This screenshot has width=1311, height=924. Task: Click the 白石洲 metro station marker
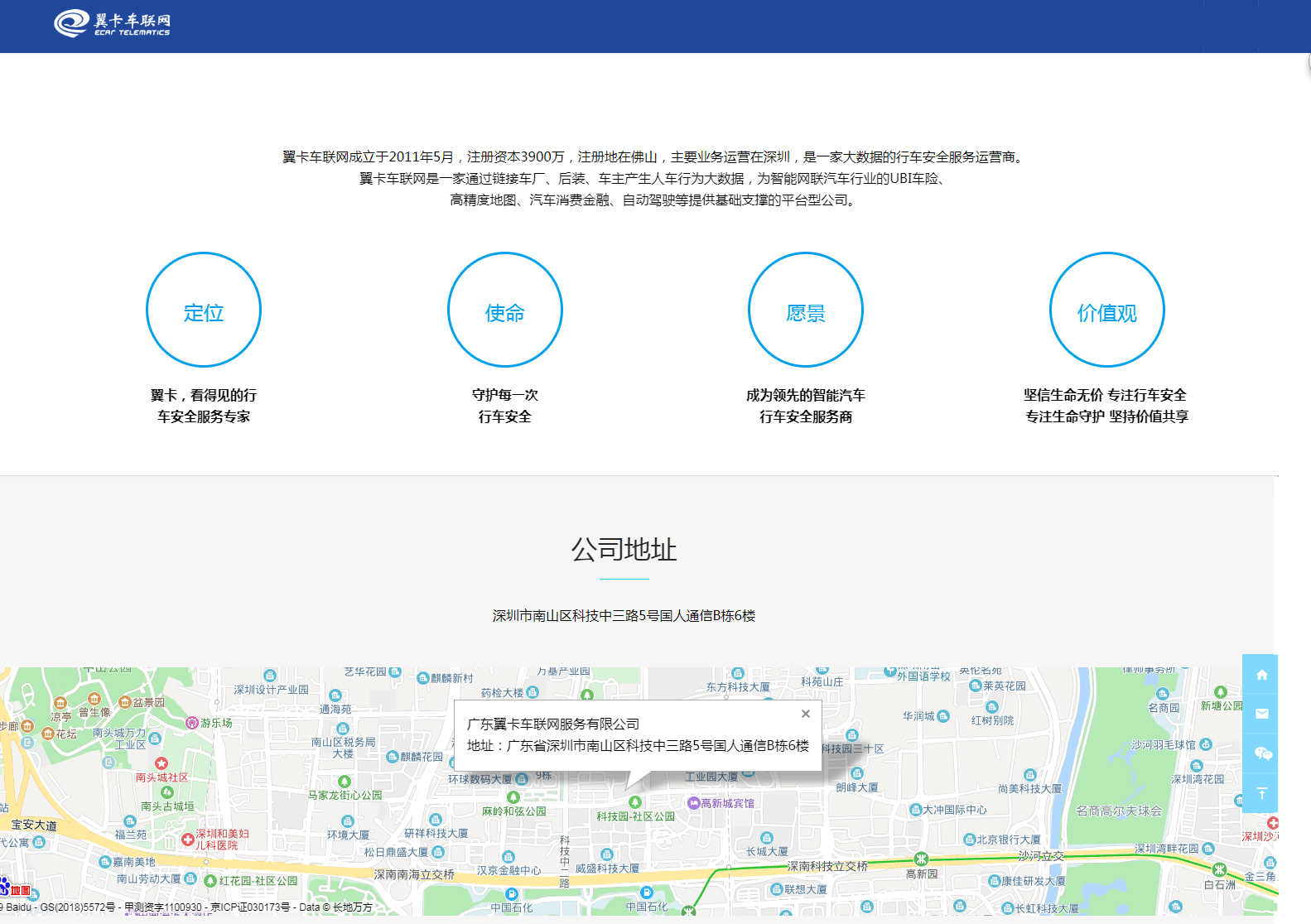pyautogui.click(x=1219, y=869)
